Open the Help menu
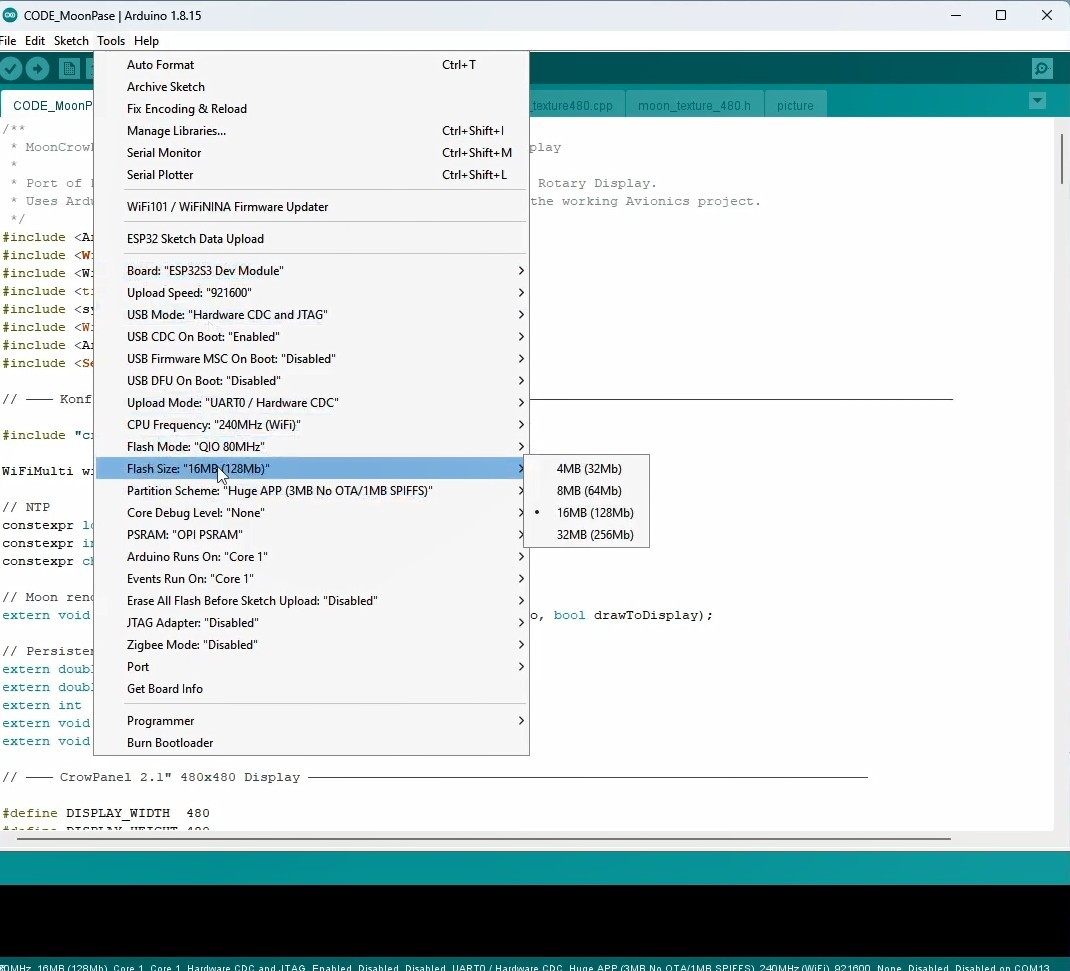1070x971 pixels. (146, 41)
